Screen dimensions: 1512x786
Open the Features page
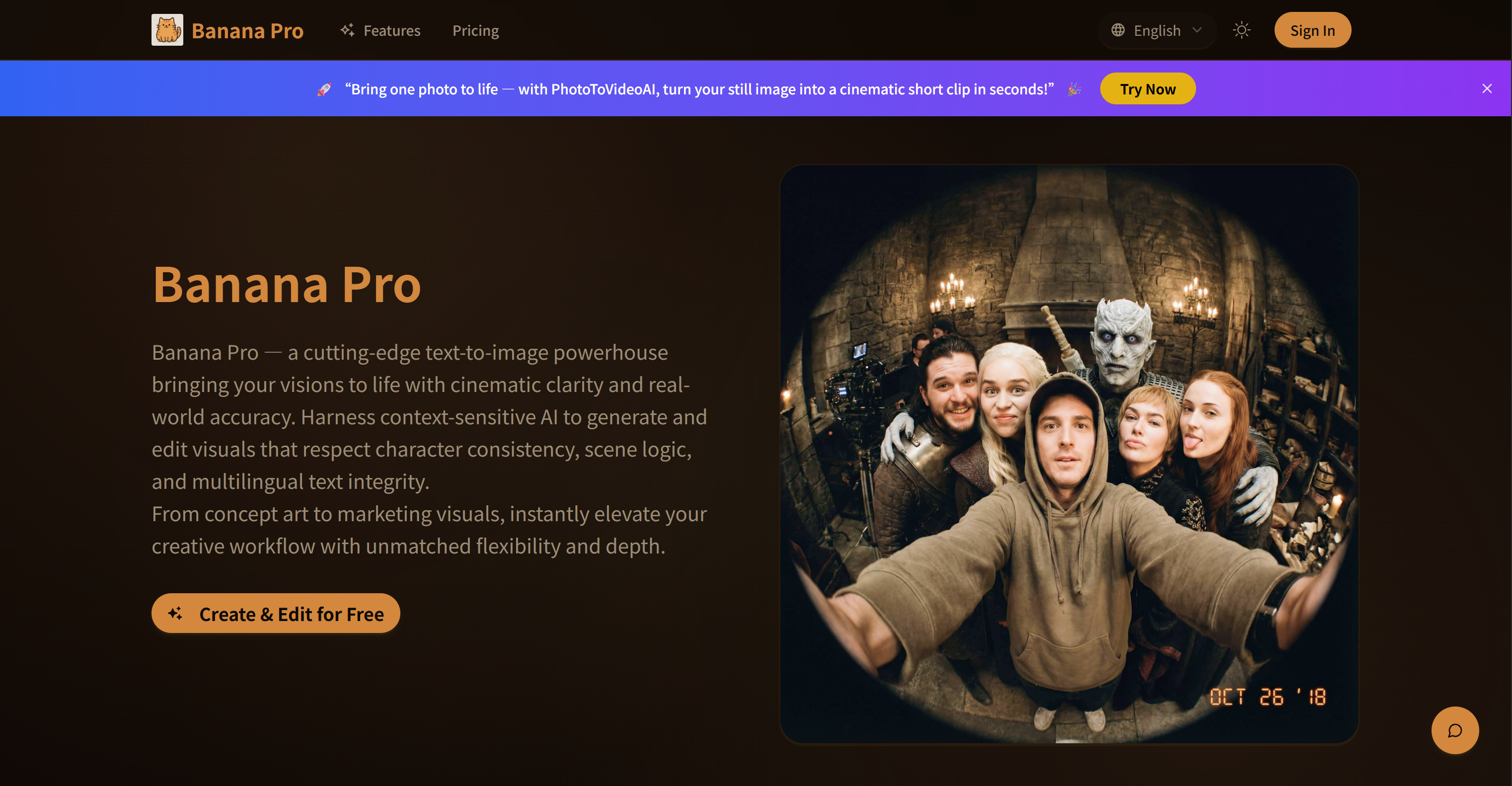click(x=391, y=30)
